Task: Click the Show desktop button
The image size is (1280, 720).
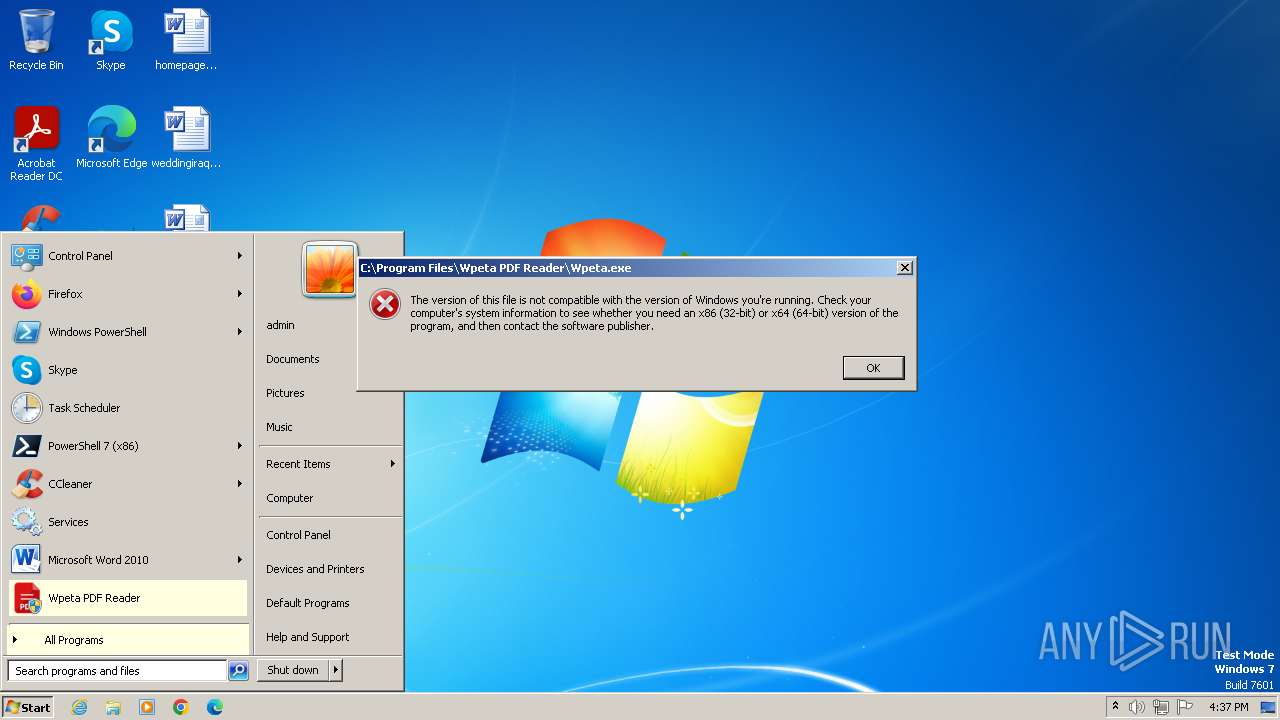Action: pos(1269,707)
